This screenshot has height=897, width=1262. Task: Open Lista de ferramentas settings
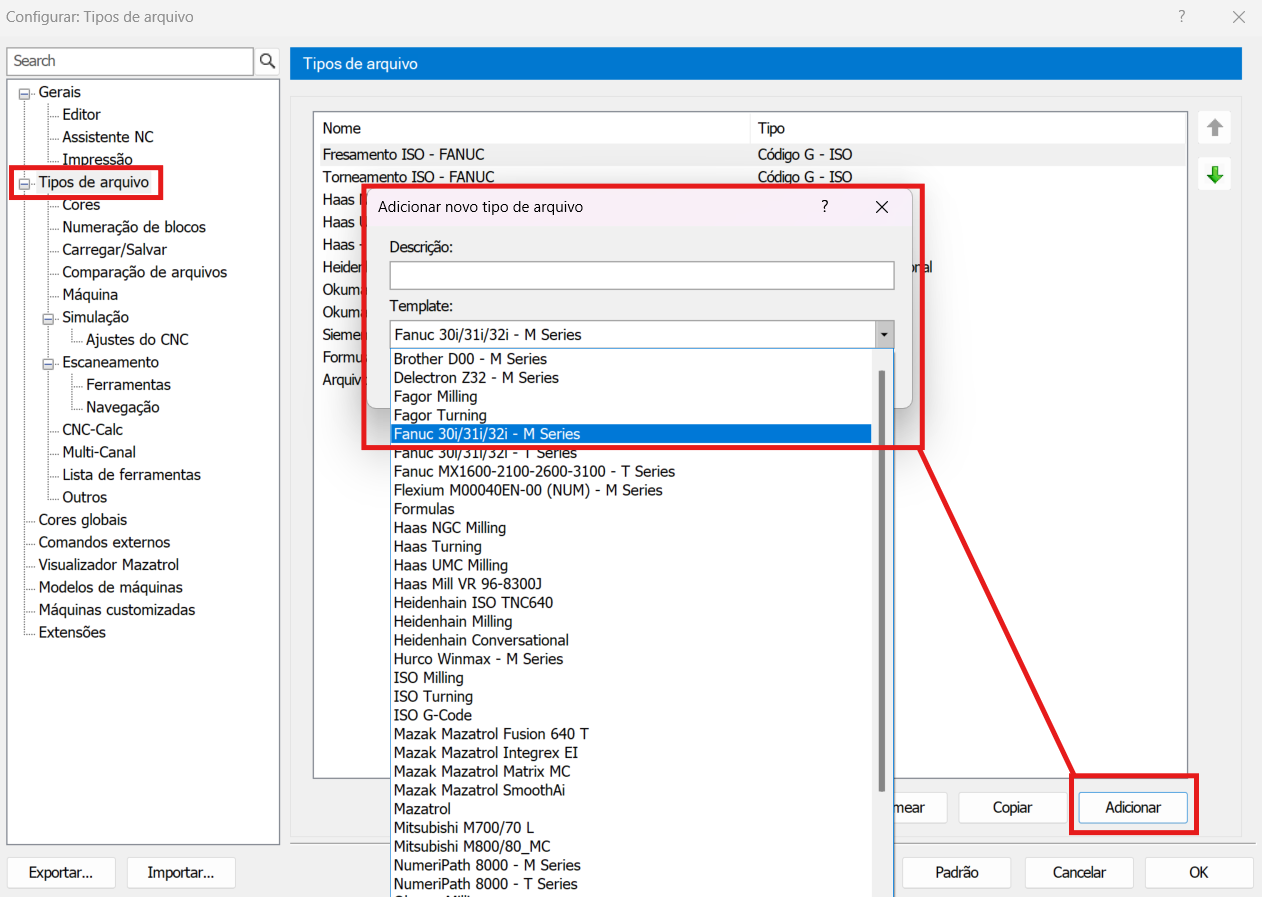(x=132, y=475)
